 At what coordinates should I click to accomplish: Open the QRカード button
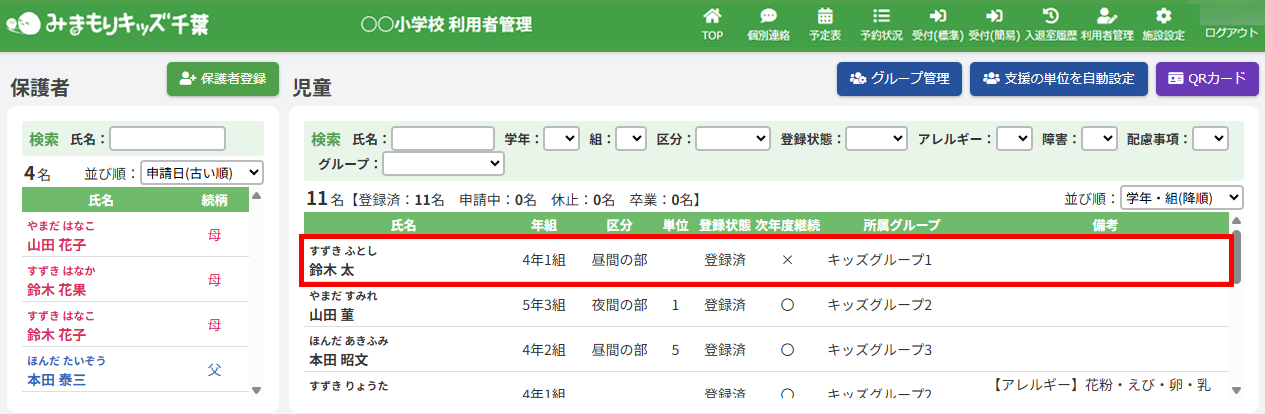pyautogui.click(x=1207, y=78)
